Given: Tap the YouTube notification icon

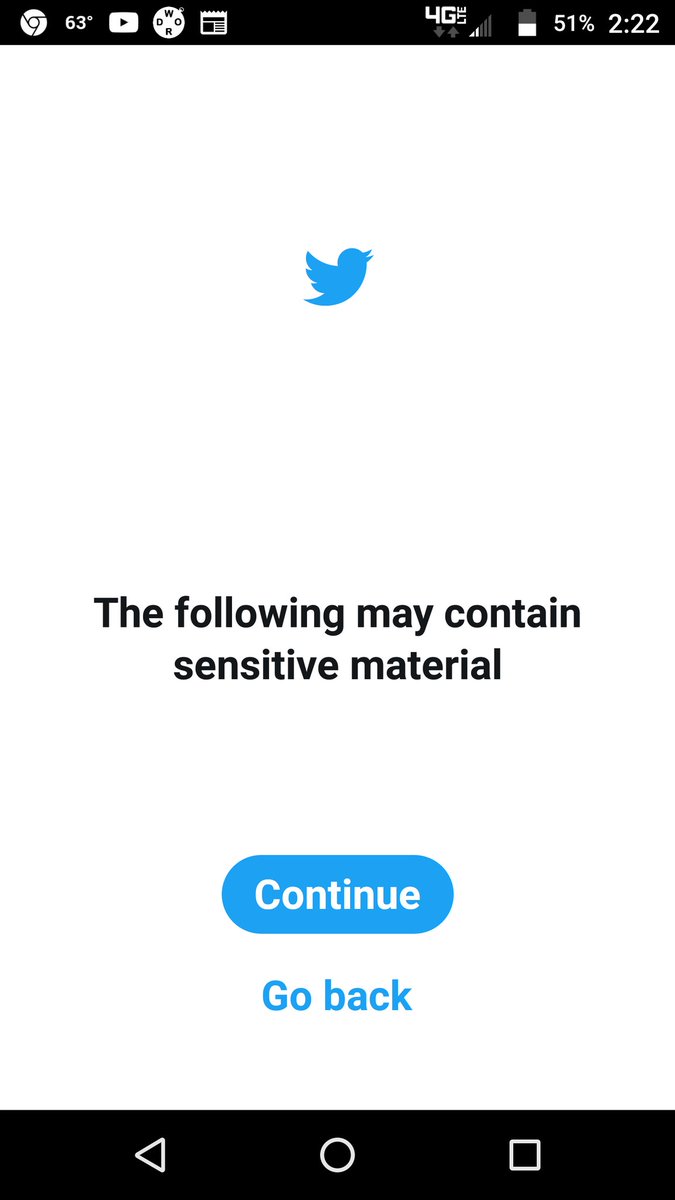Looking at the screenshot, I should [124, 22].
